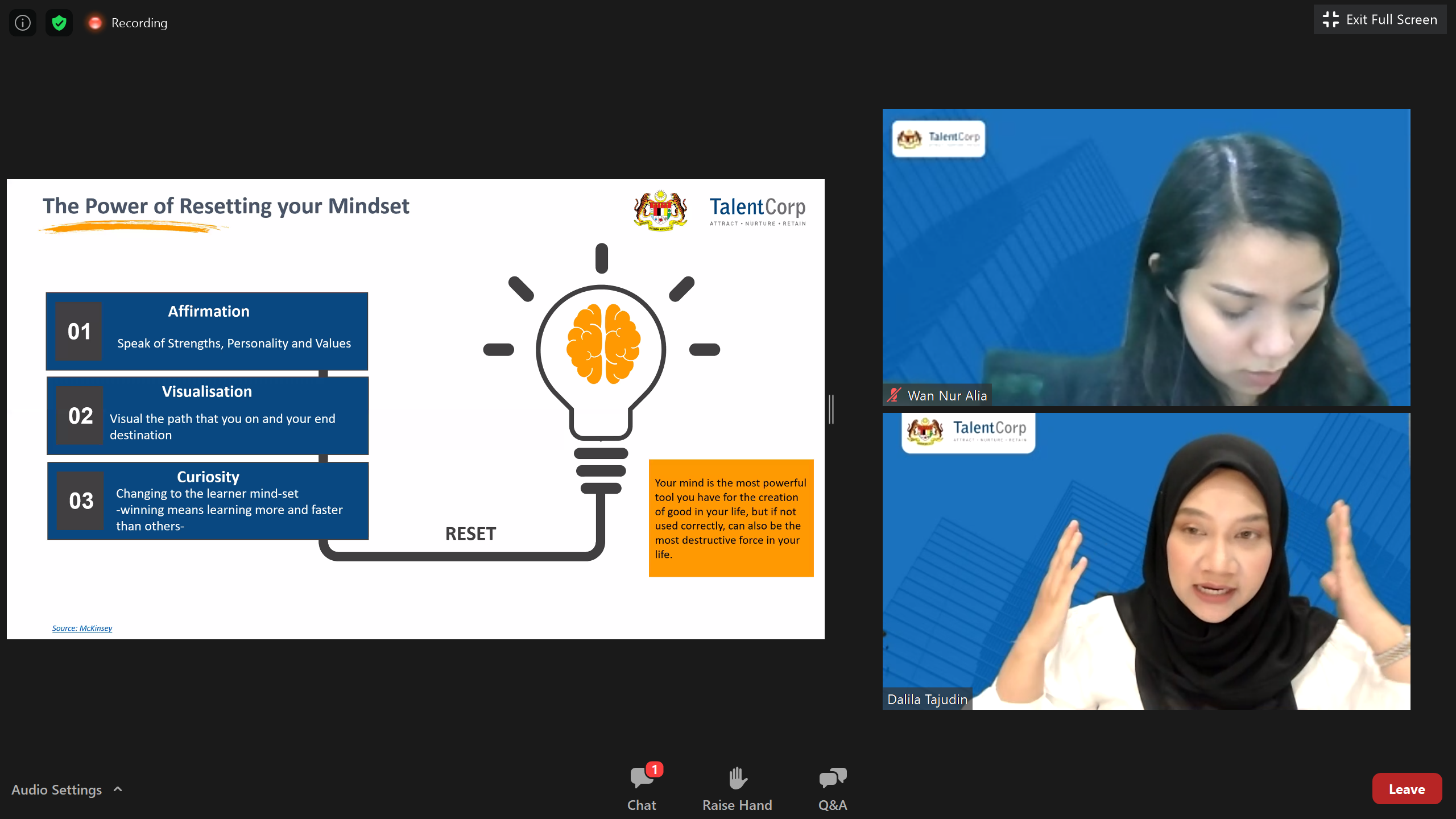
Task: Select the Chat menu tab
Action: [641, 788]
